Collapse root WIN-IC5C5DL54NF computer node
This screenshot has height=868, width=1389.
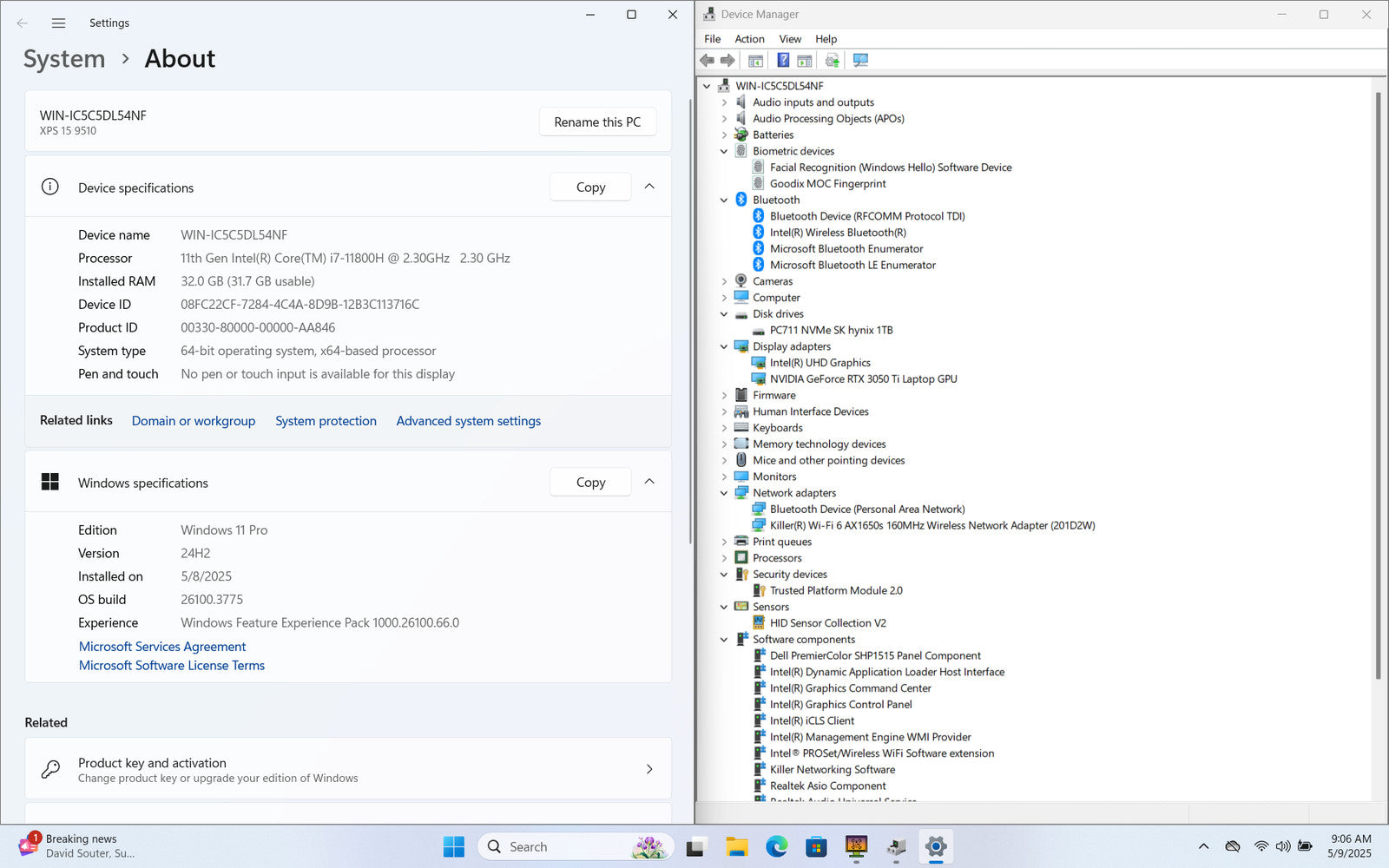point(707,86)
